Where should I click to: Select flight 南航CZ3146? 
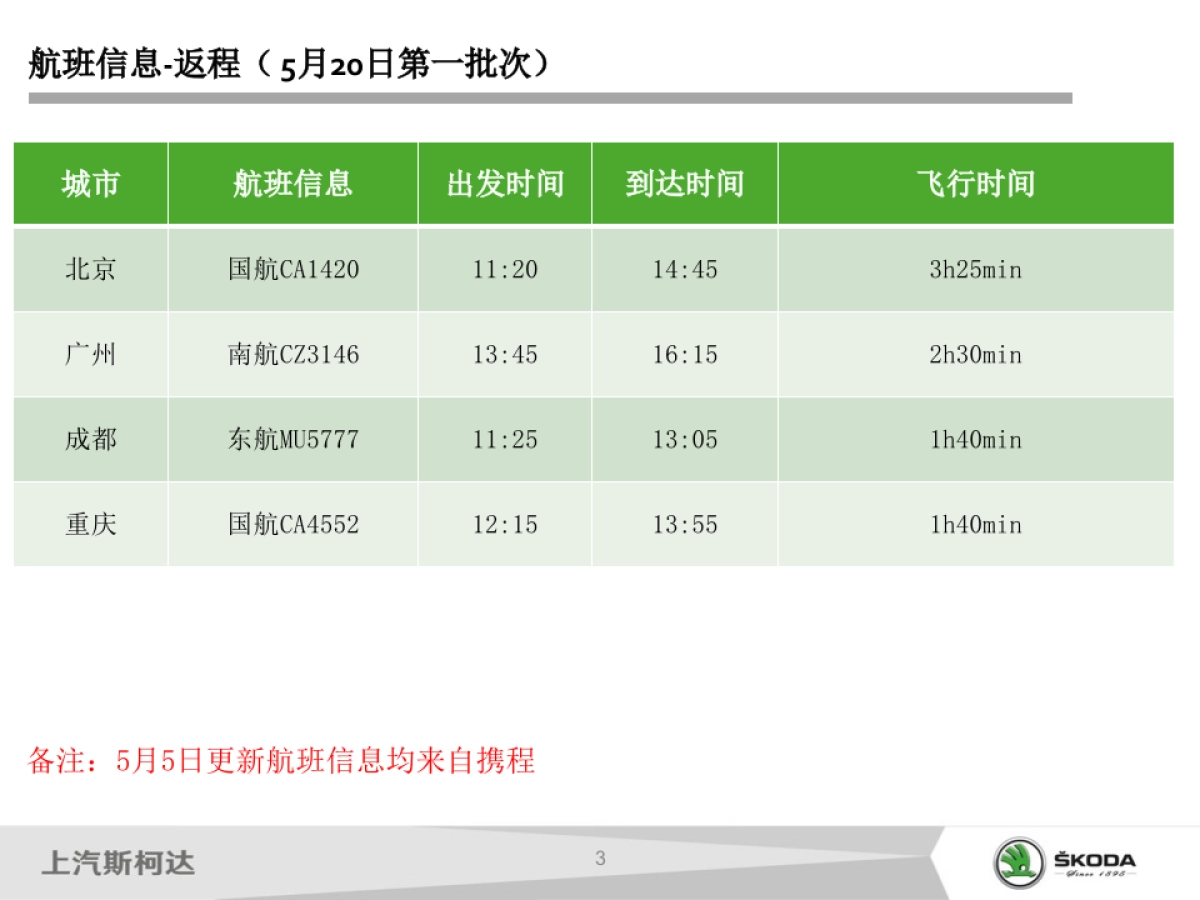[292, 354]
